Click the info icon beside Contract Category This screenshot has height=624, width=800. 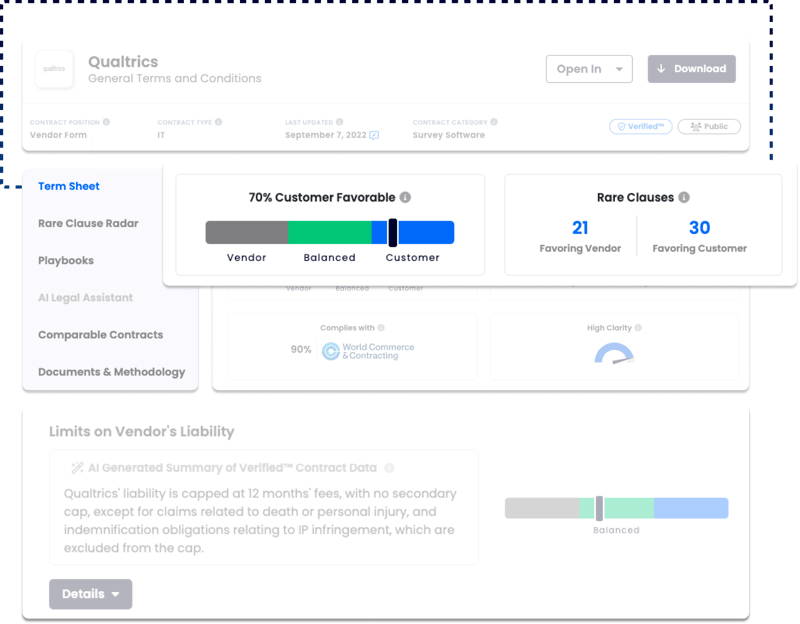tap(494, 122)
